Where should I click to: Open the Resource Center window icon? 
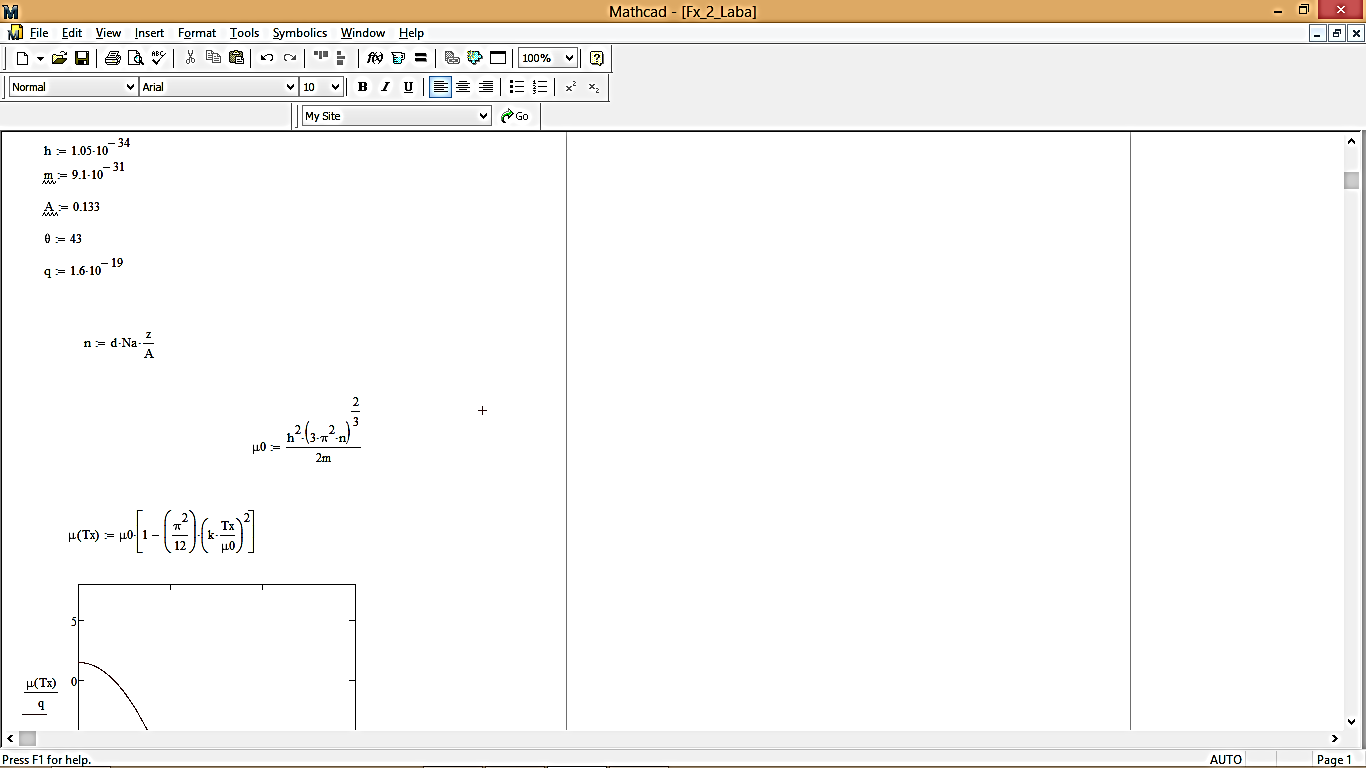pos(498,58)
